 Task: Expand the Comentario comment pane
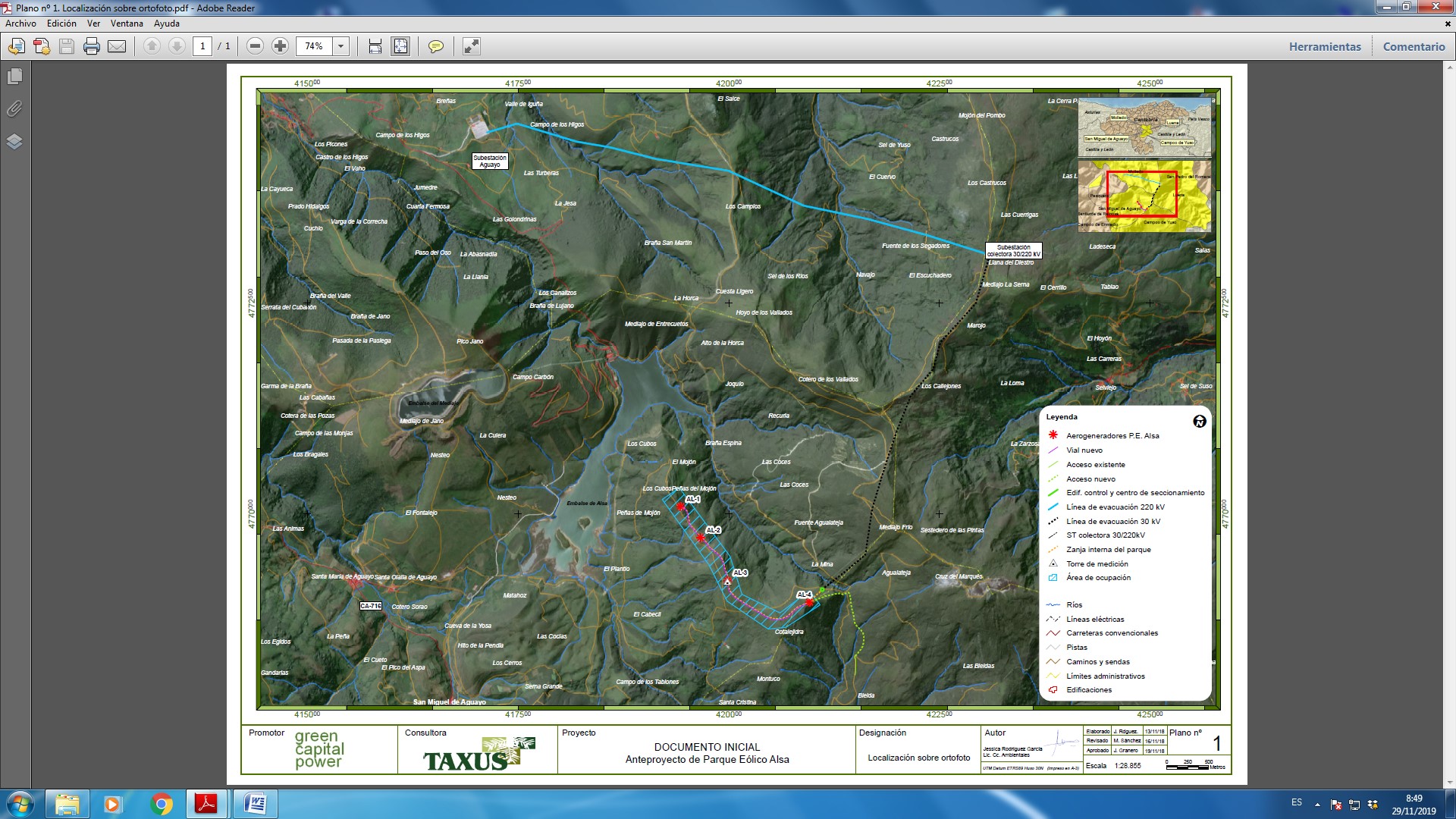point(1414,46)
